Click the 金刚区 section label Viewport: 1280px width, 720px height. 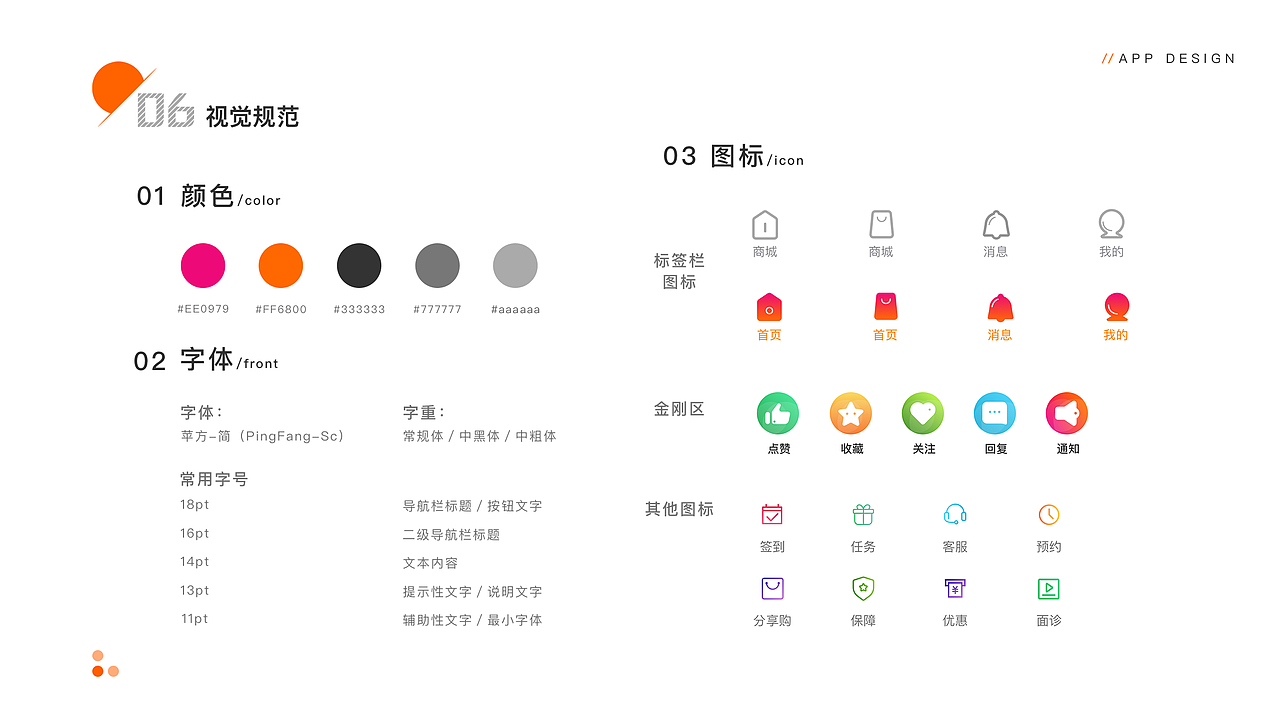[679, 409]
